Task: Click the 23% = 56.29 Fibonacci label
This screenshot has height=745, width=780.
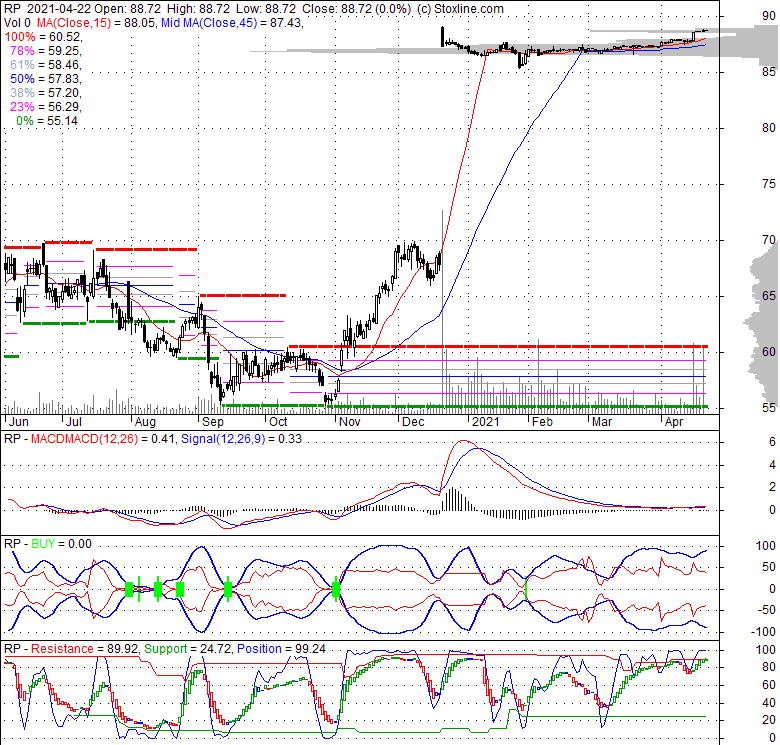Action: (x=46, y=106)
